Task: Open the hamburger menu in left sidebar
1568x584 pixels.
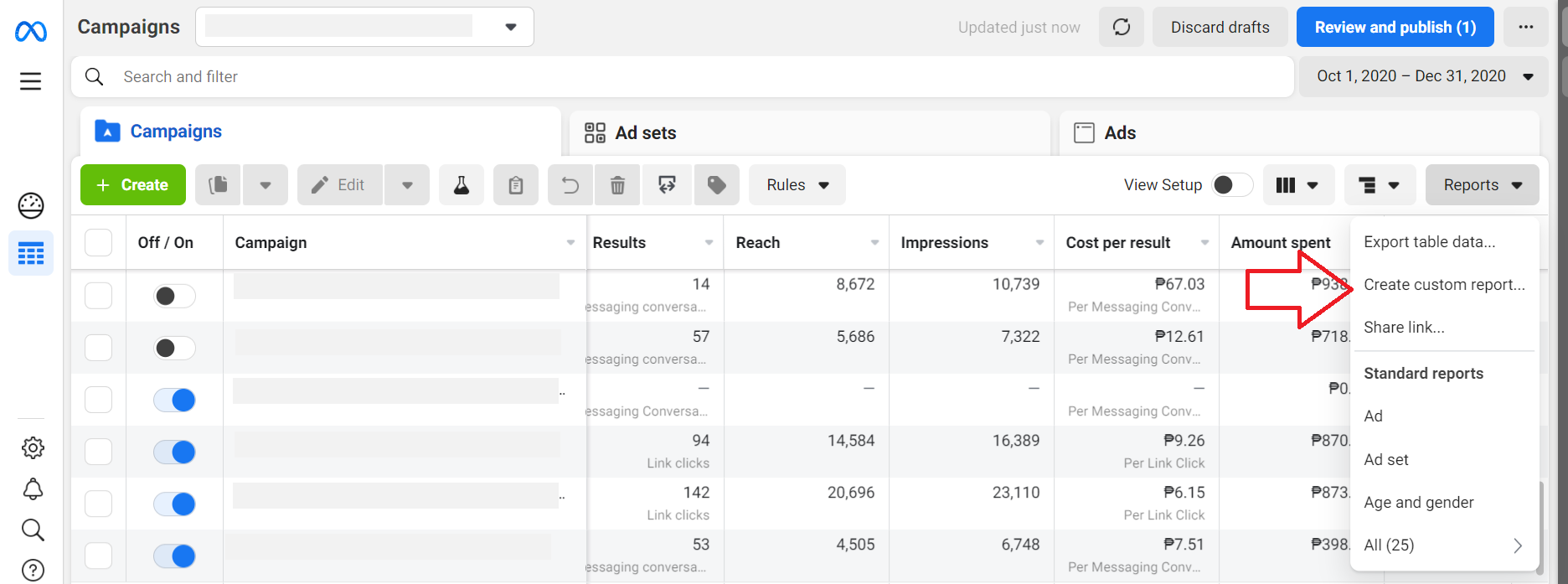Action: coord(31,80)
